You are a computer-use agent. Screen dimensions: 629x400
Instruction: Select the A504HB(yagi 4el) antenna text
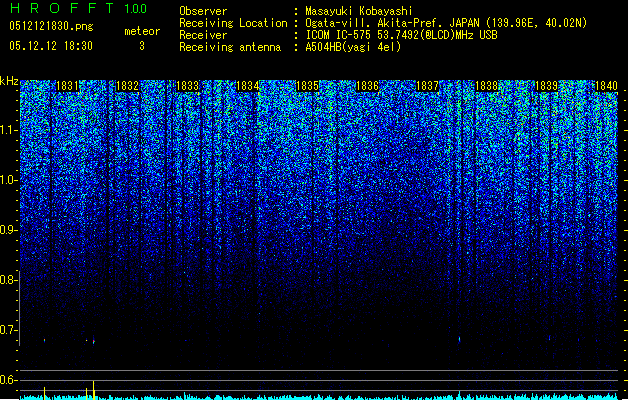click(x=353, y=47)
